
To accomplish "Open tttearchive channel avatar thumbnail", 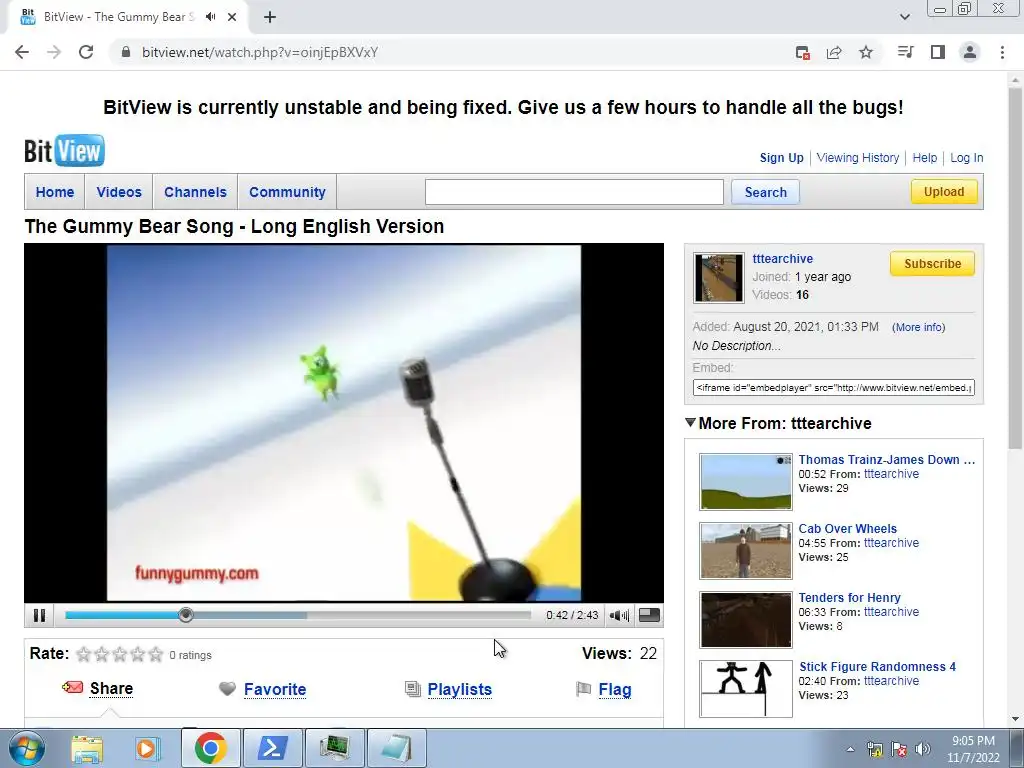I will (718, 278).
